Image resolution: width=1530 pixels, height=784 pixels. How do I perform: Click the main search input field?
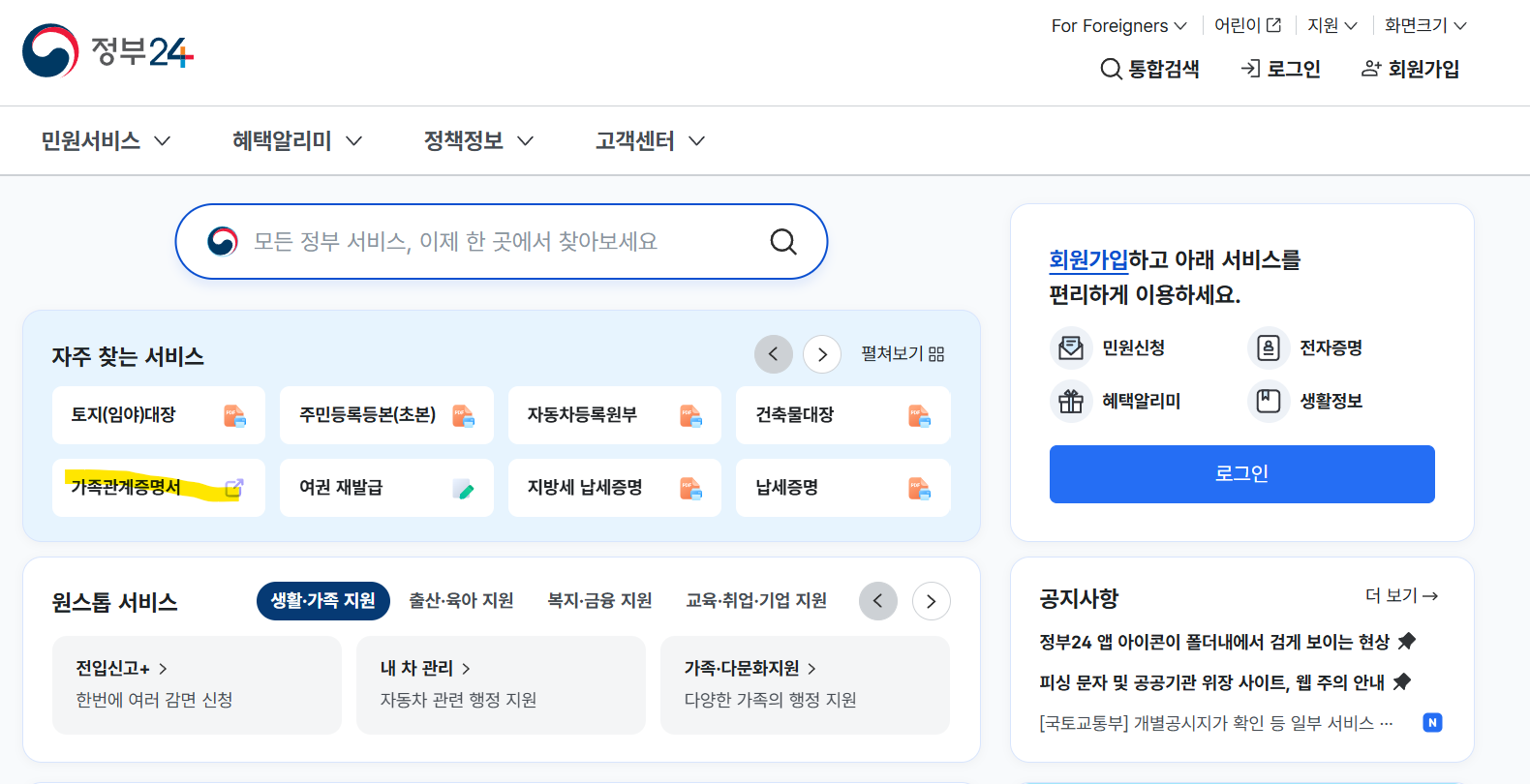coord(501,241)
